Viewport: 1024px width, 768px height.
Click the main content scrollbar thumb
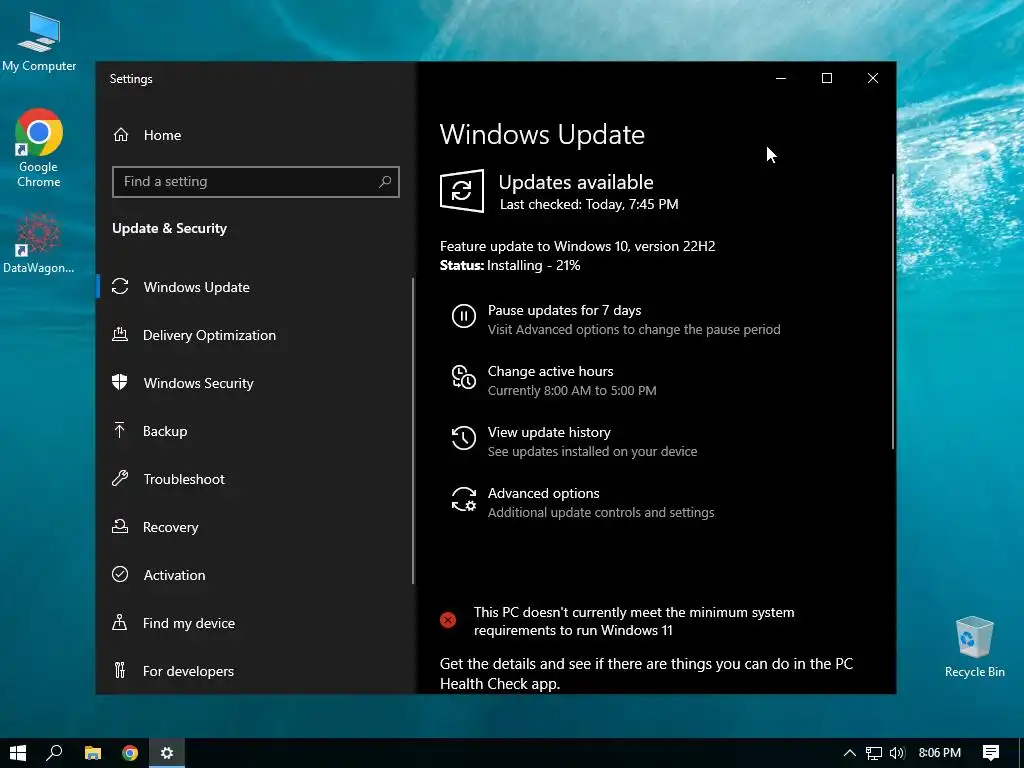tap(893, 312)
